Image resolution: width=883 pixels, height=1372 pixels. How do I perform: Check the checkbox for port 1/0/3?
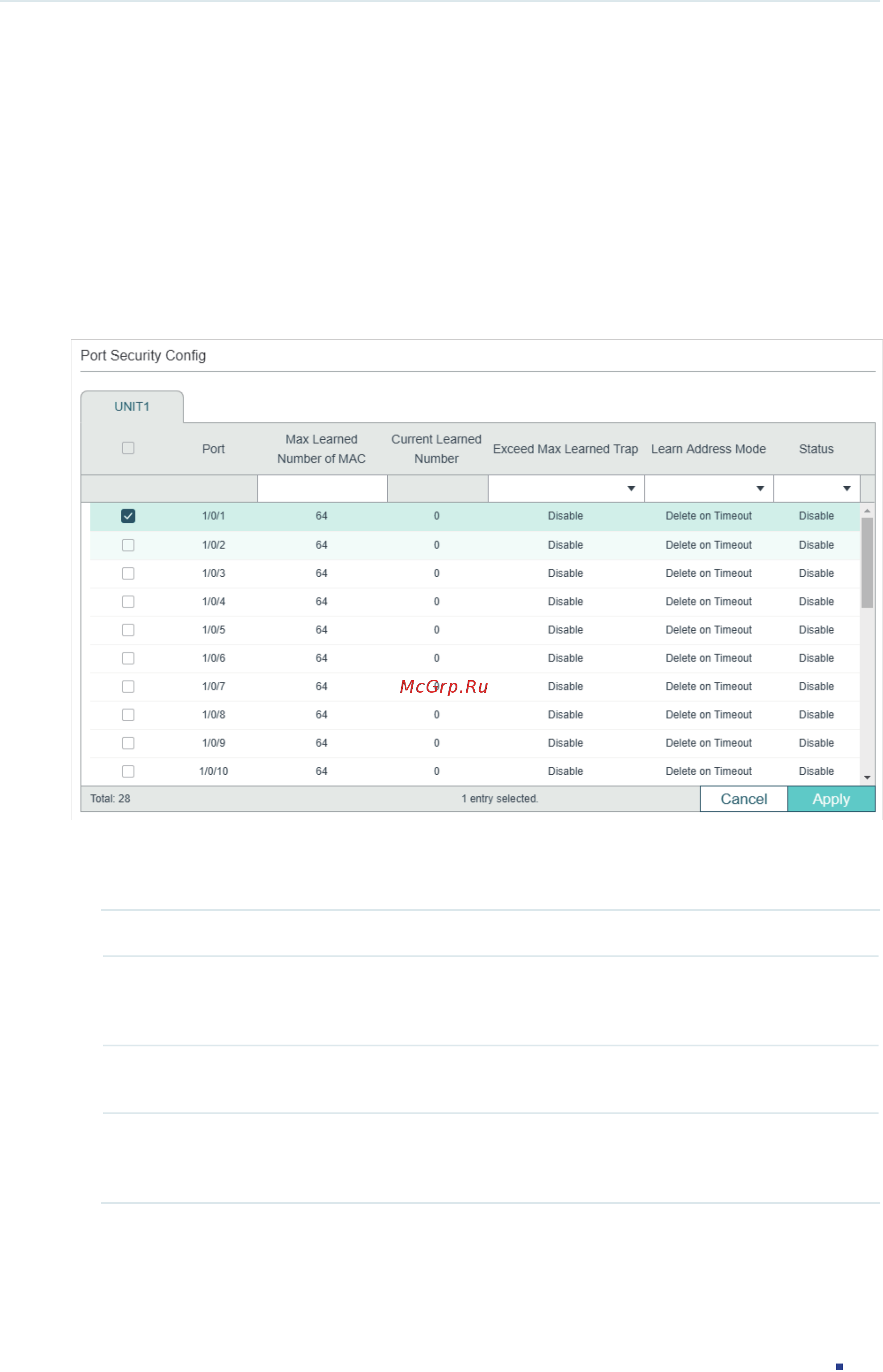coord(128,573)
